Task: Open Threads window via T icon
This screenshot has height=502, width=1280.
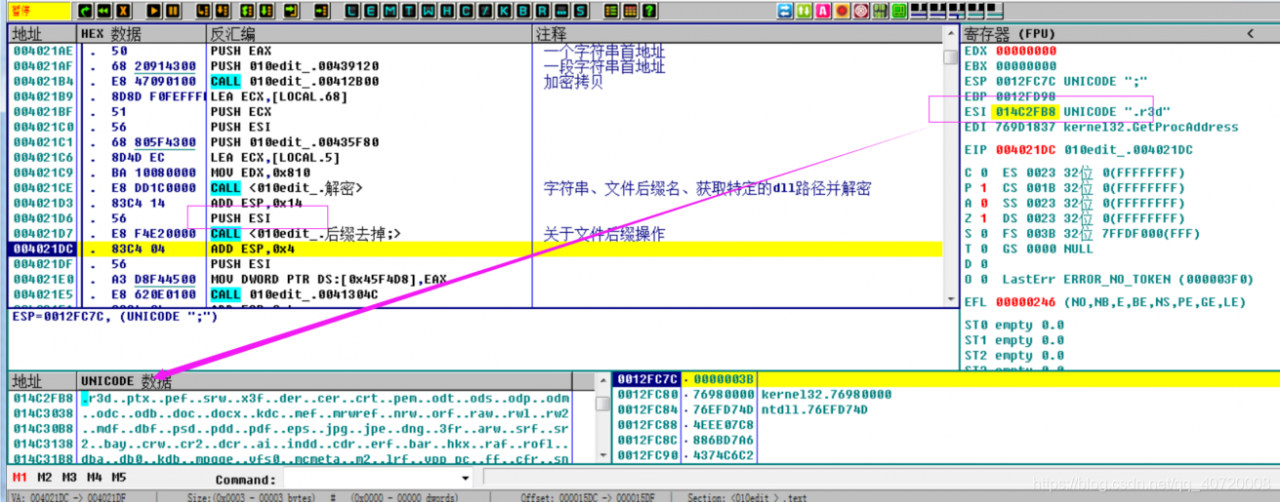Action: [409, 10]
